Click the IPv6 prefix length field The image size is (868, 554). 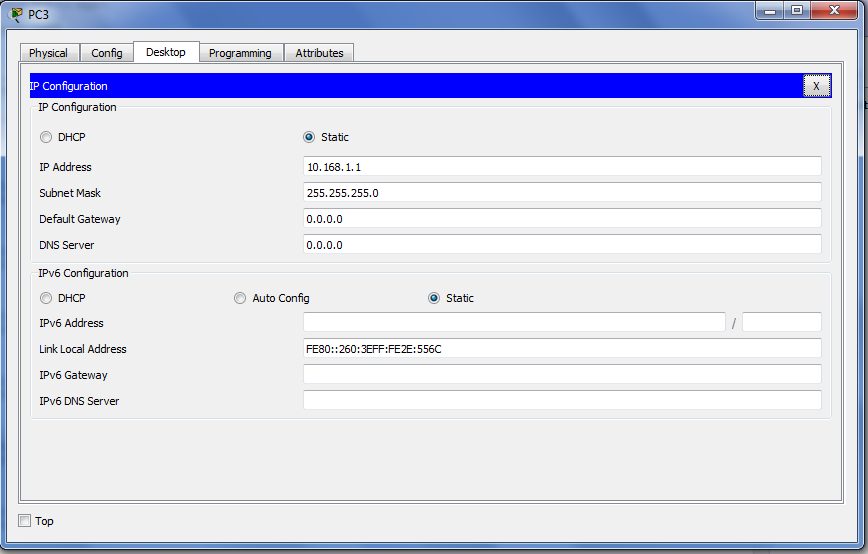pos(782,322)
